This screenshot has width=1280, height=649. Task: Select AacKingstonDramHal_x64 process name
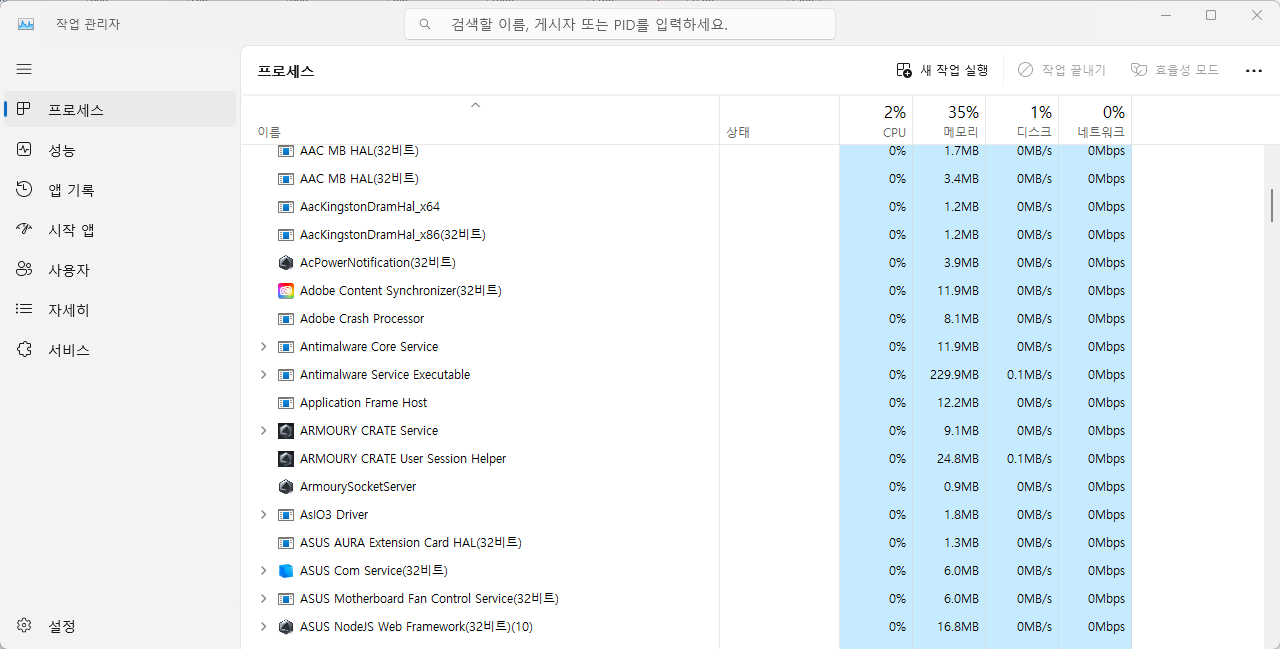(x=370, y=207)
